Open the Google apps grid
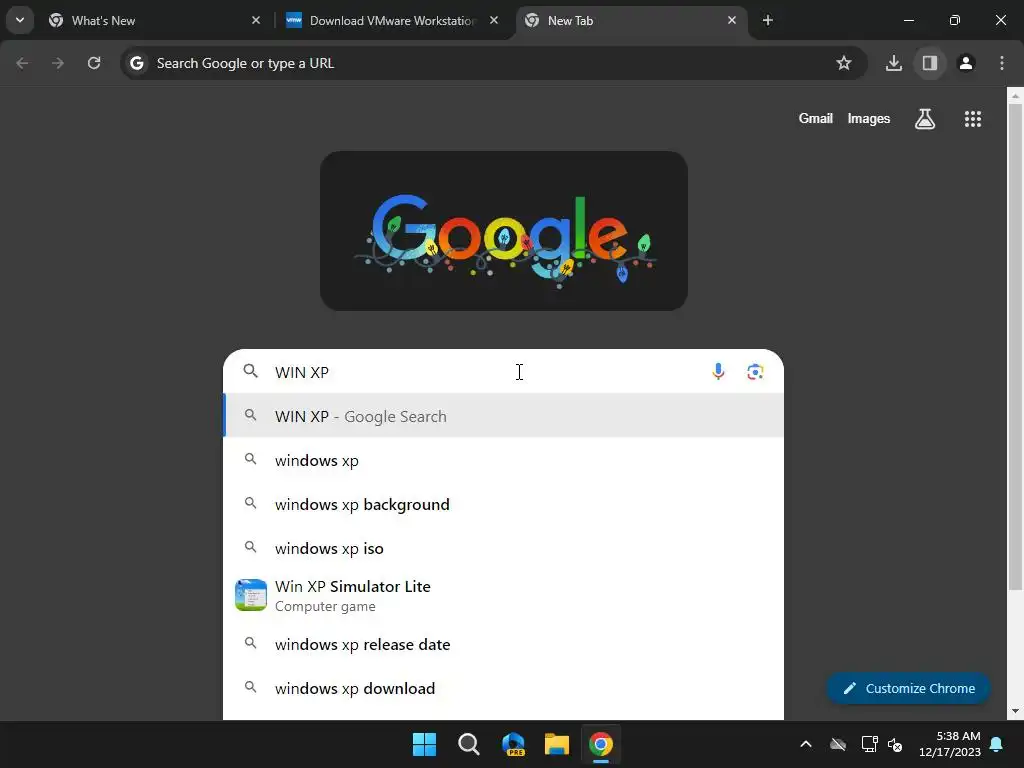Image resolution: width=1024 pixels, height=768 pixels. 973,119
